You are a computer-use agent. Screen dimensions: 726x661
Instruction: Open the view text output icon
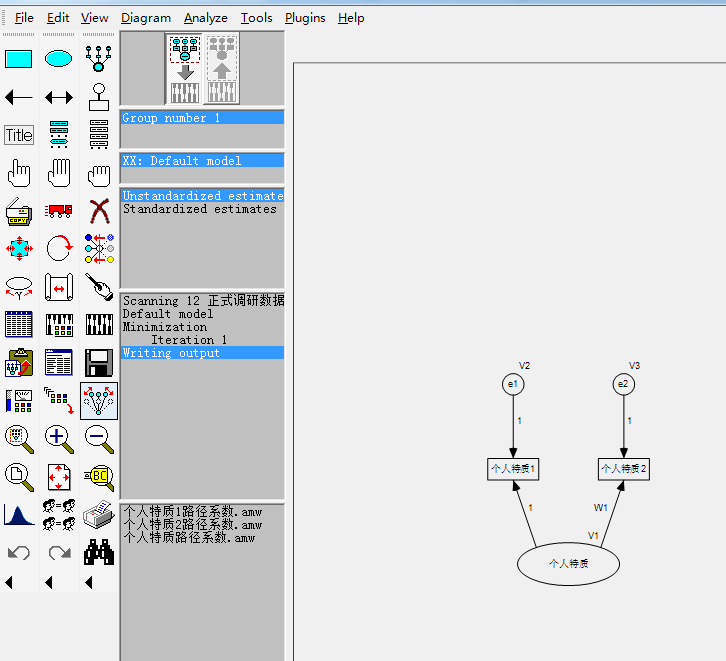coord(59,362)
